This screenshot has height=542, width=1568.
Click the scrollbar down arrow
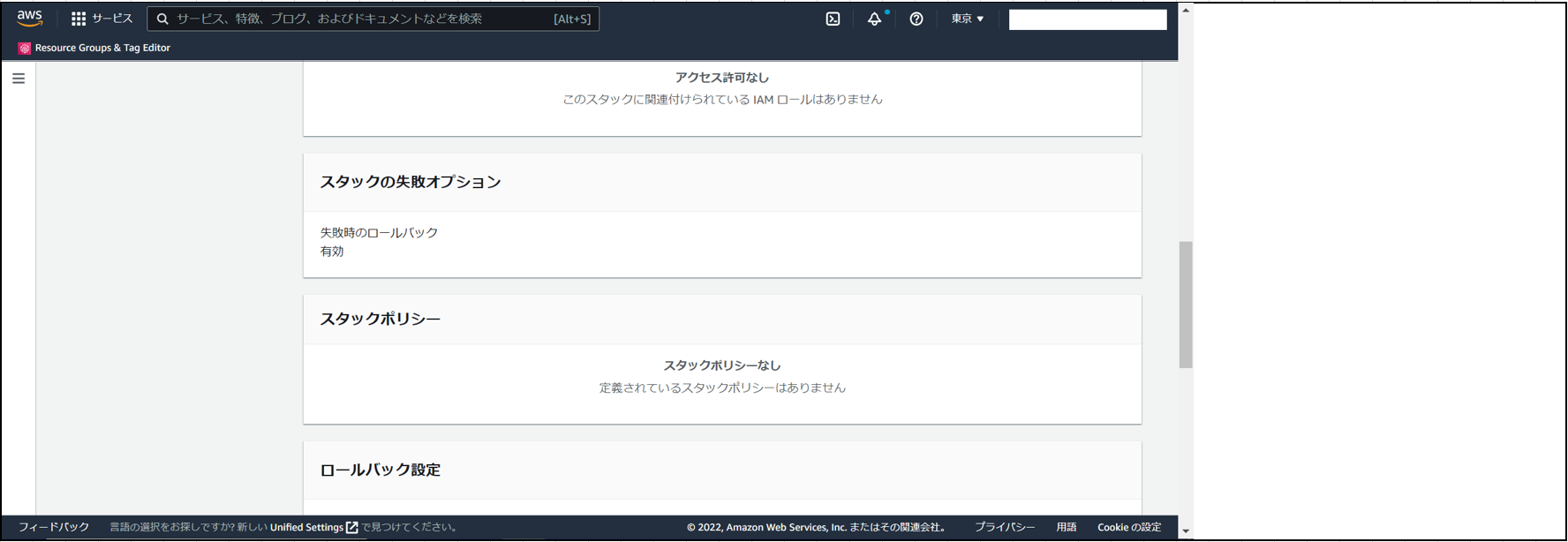[x=1186, y=531]
